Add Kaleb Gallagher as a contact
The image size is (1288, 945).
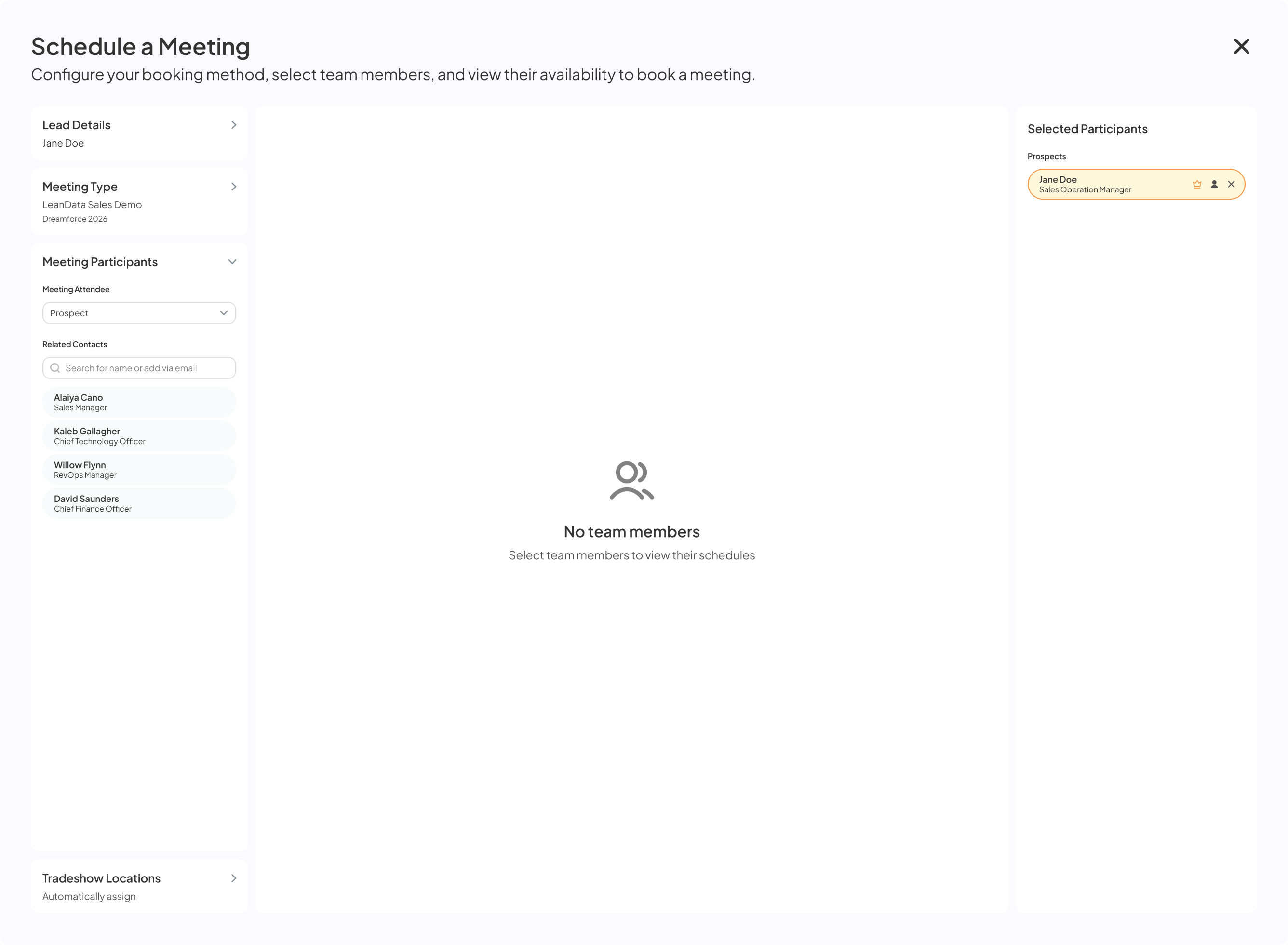pyautogui.click(x=139, y=436)
